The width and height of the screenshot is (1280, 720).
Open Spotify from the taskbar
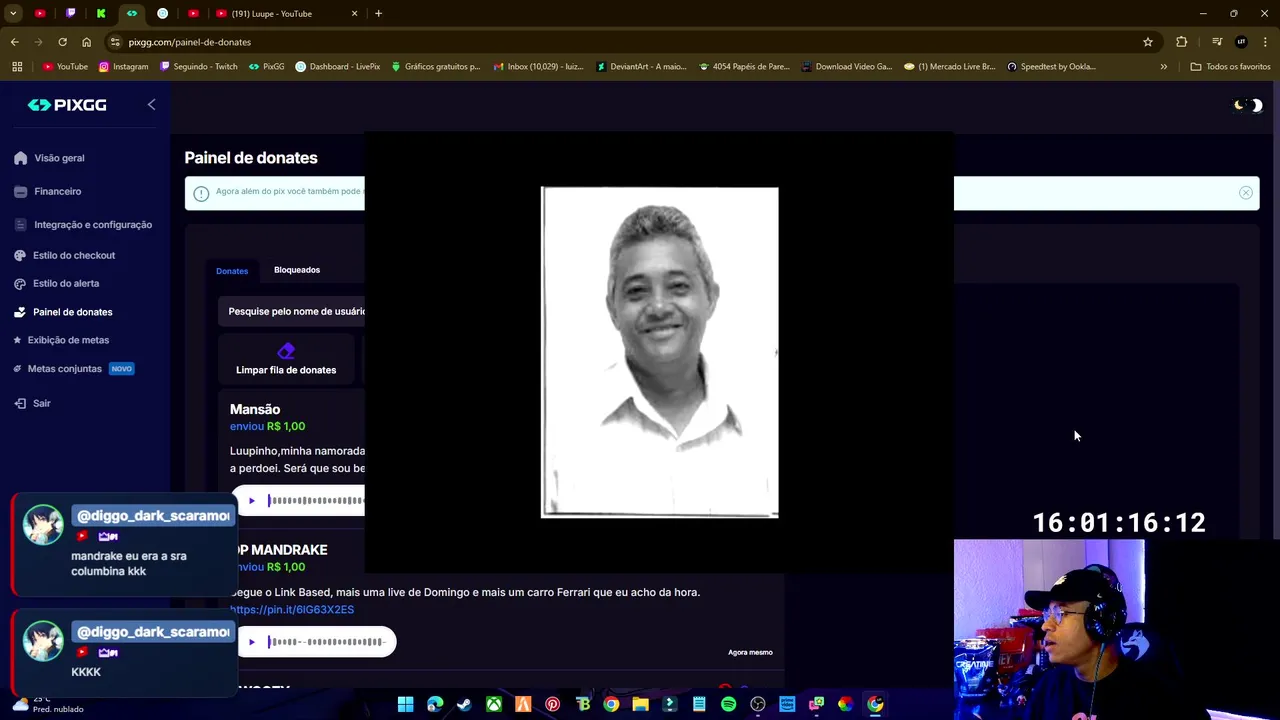[x=728, y=704]
